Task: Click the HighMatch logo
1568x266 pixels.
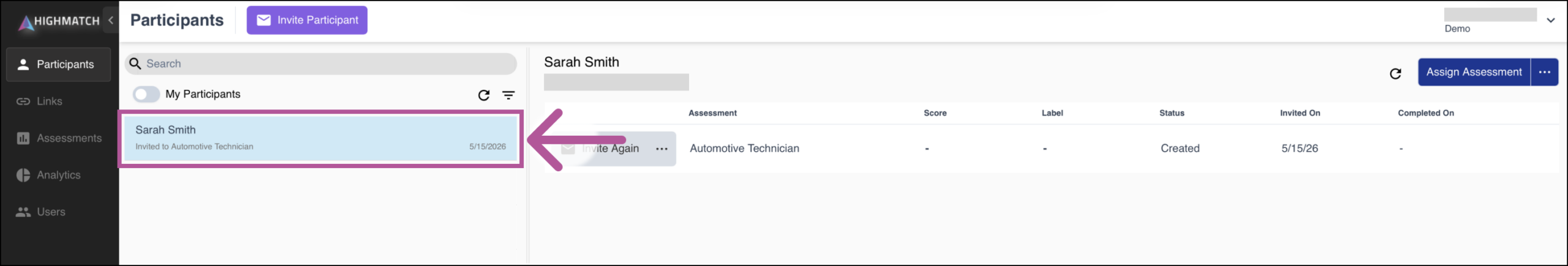Action: coord(59,21)
